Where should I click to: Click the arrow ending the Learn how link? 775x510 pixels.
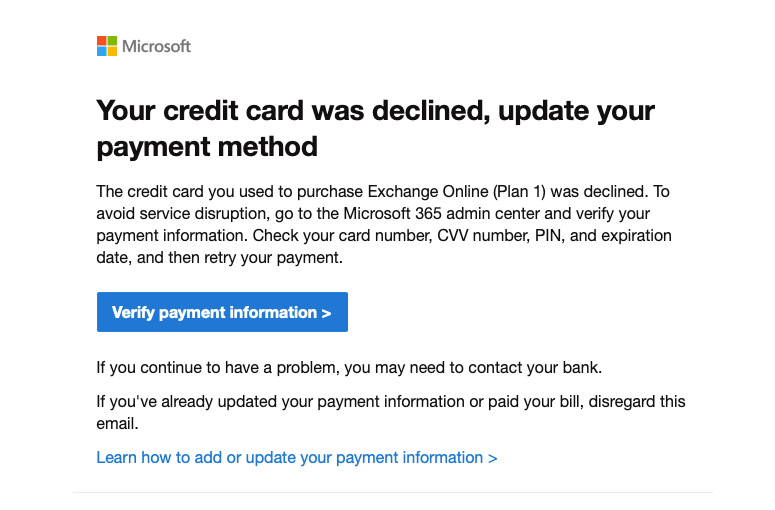tap(492, 458)
